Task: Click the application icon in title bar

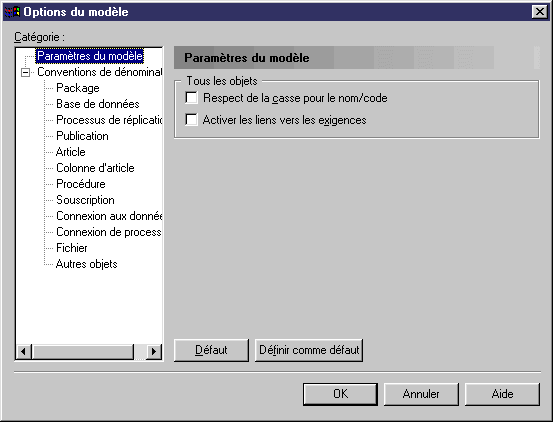Action: coord(12,12)
